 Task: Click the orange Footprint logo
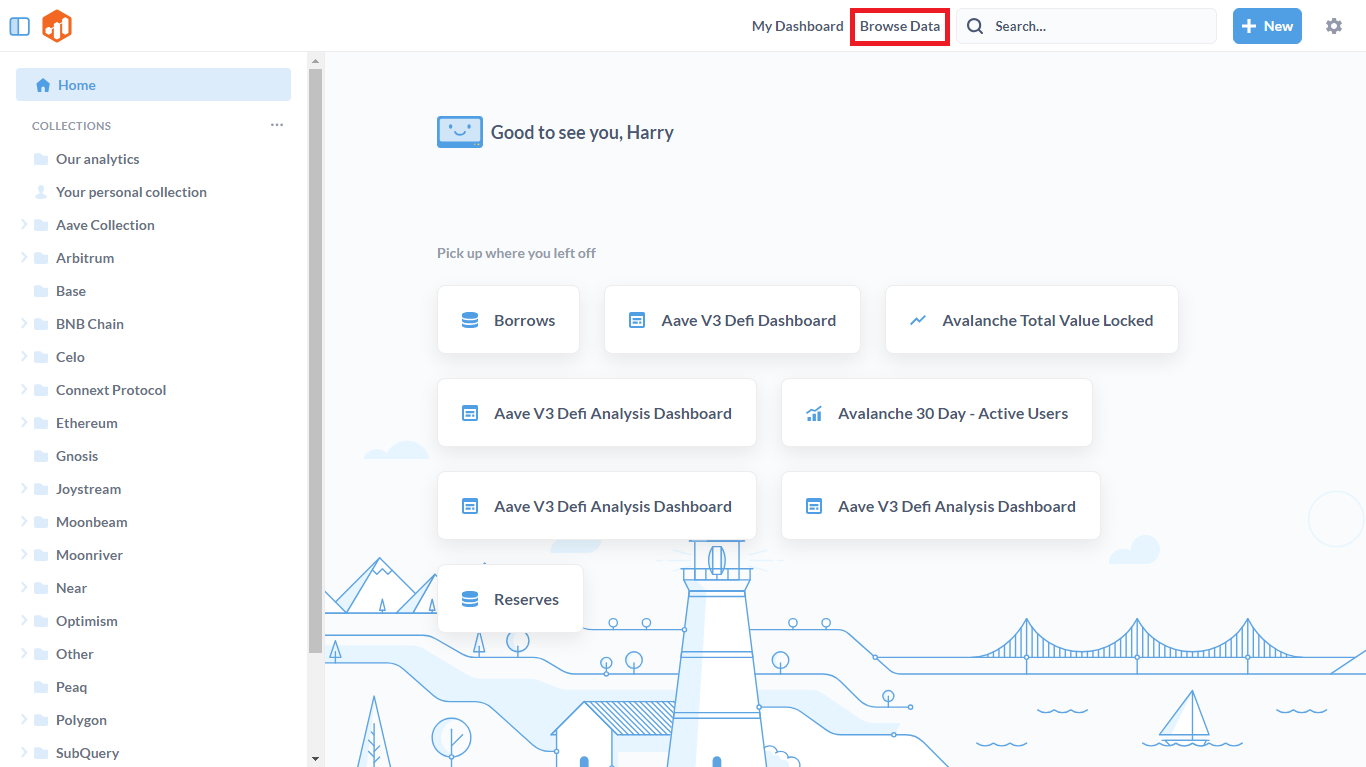tap(57, 26)
